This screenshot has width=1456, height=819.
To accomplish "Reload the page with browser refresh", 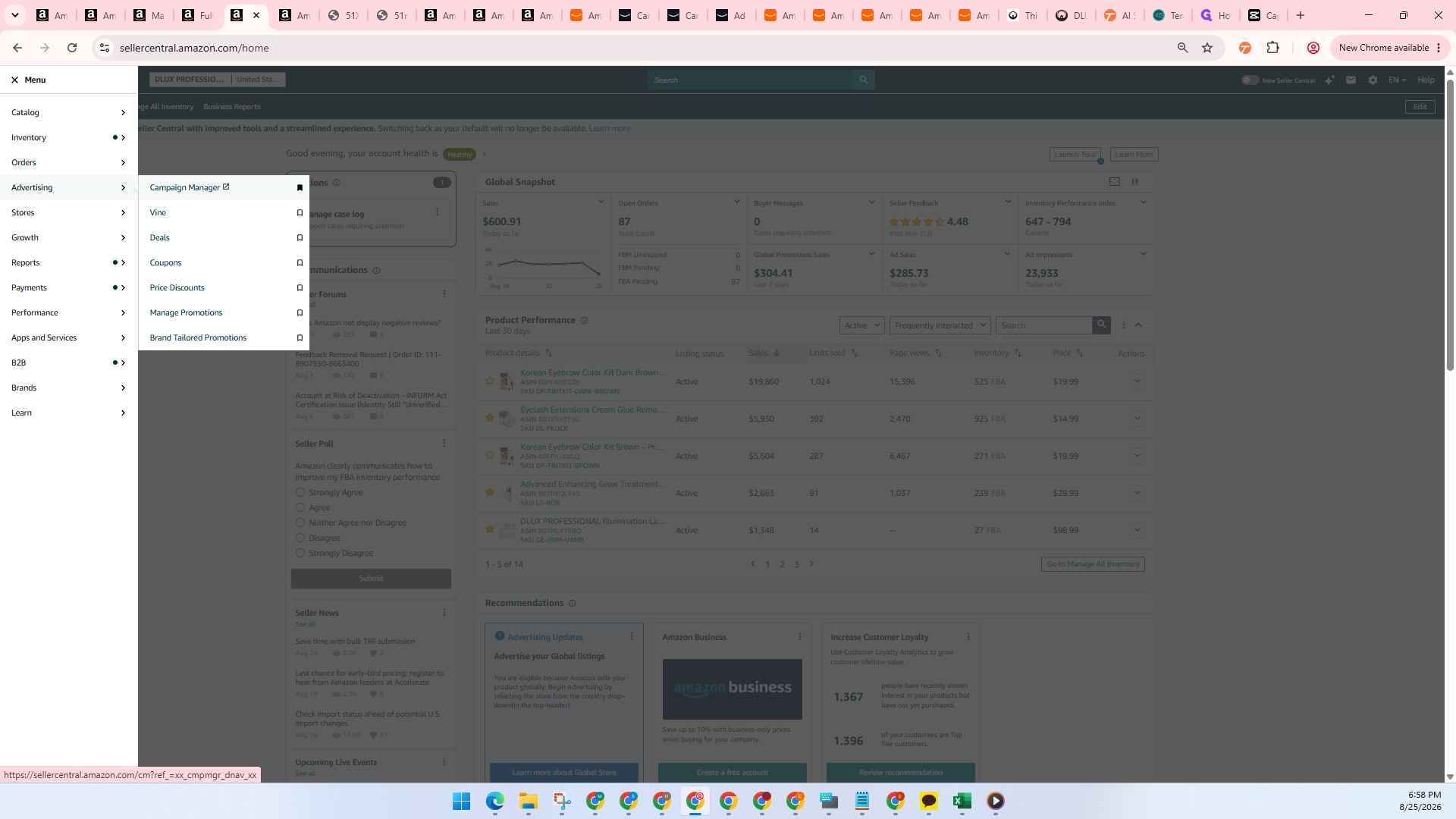I will point(72,48).
